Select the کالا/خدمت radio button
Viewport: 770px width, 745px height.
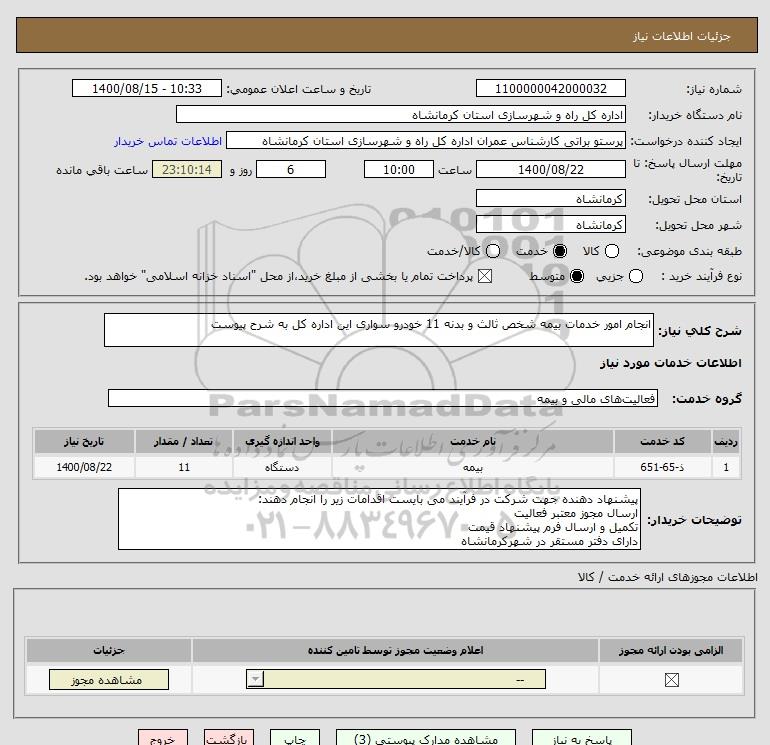[493, 251]
